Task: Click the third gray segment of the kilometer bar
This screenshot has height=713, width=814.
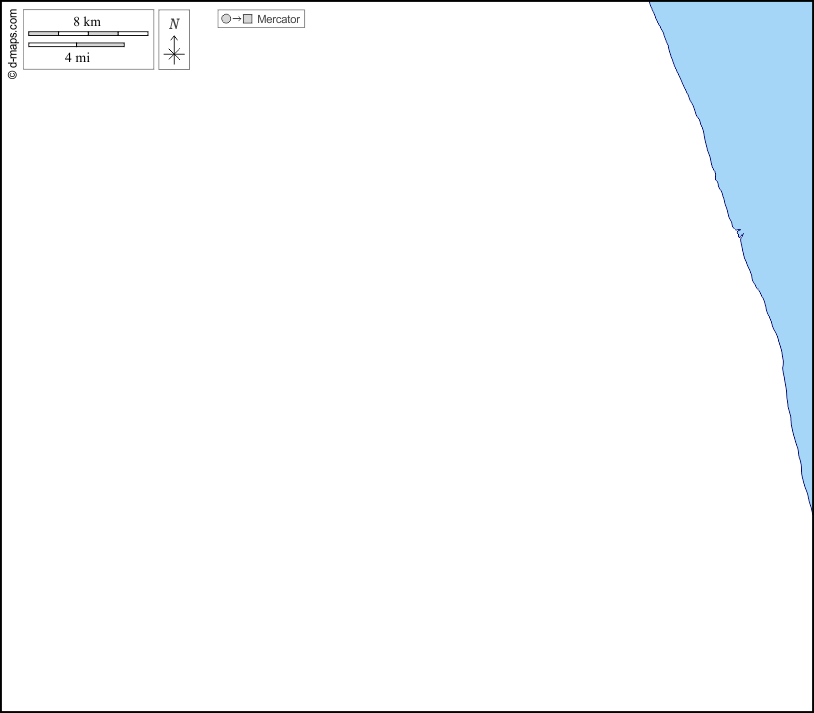Action: pos(103,34)
